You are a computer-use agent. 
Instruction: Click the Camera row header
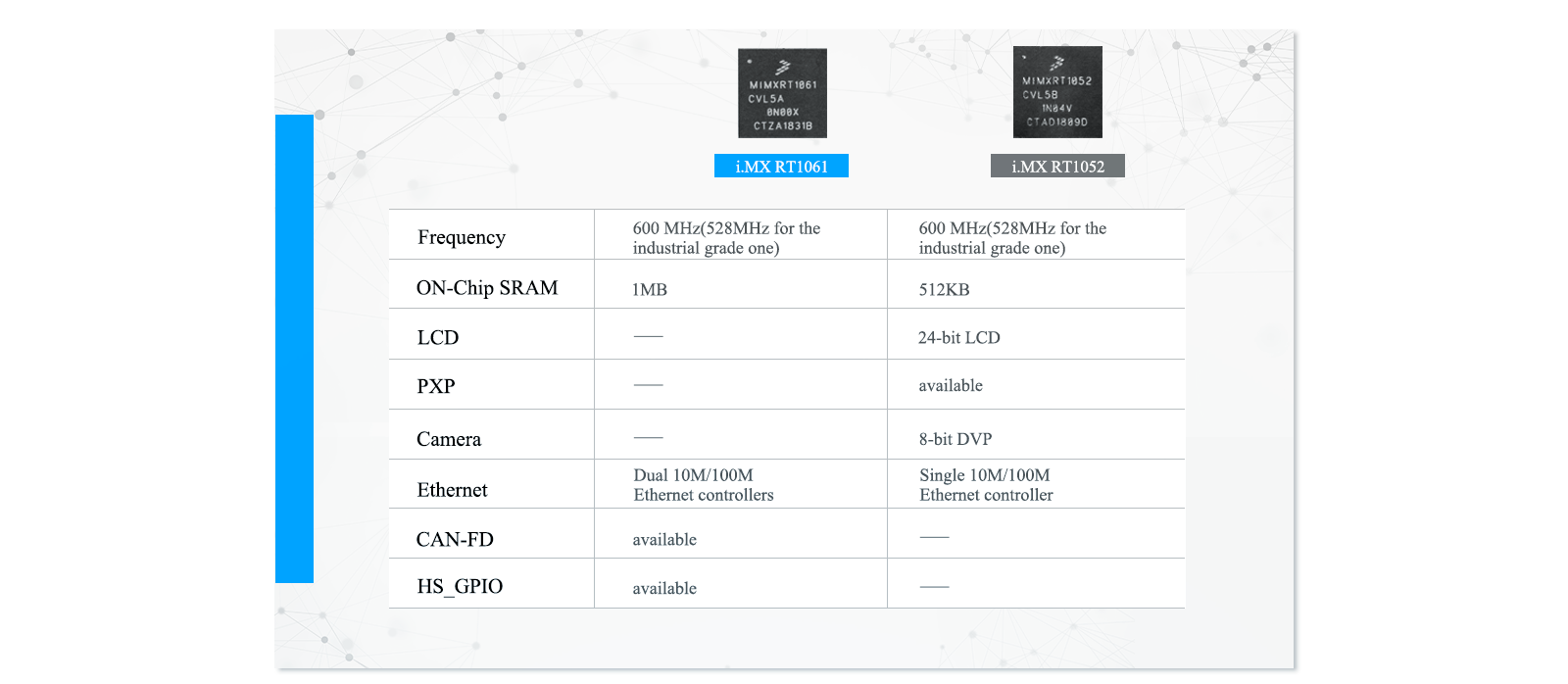point(449,439)
